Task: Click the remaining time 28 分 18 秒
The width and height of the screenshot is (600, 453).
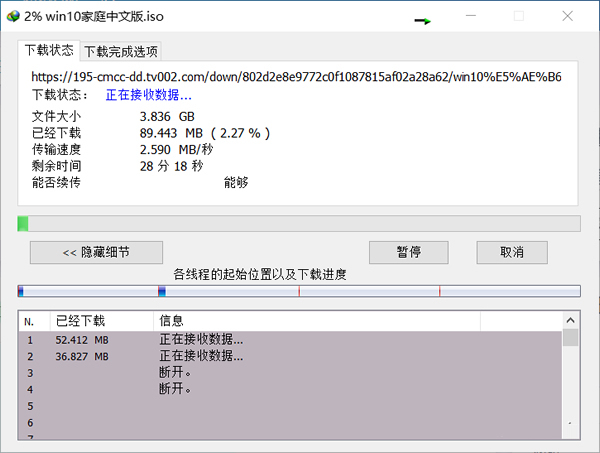Action: (x=171, y=166)
